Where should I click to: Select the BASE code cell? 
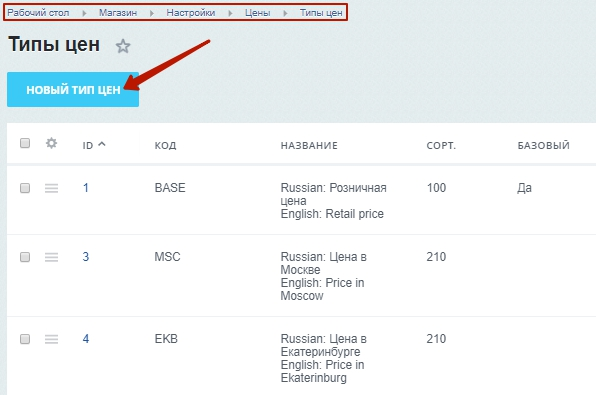(x=170, y=188)
